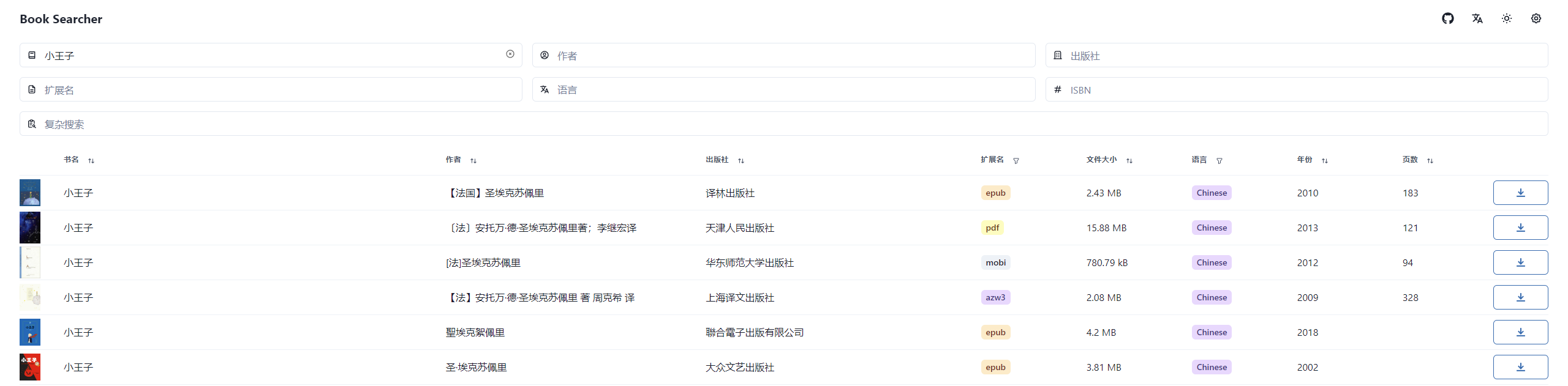Toggle light/dark theme sun icon
Image resolution: width=1568 pixels, height=386 pixels.
tap(1506, 18)
